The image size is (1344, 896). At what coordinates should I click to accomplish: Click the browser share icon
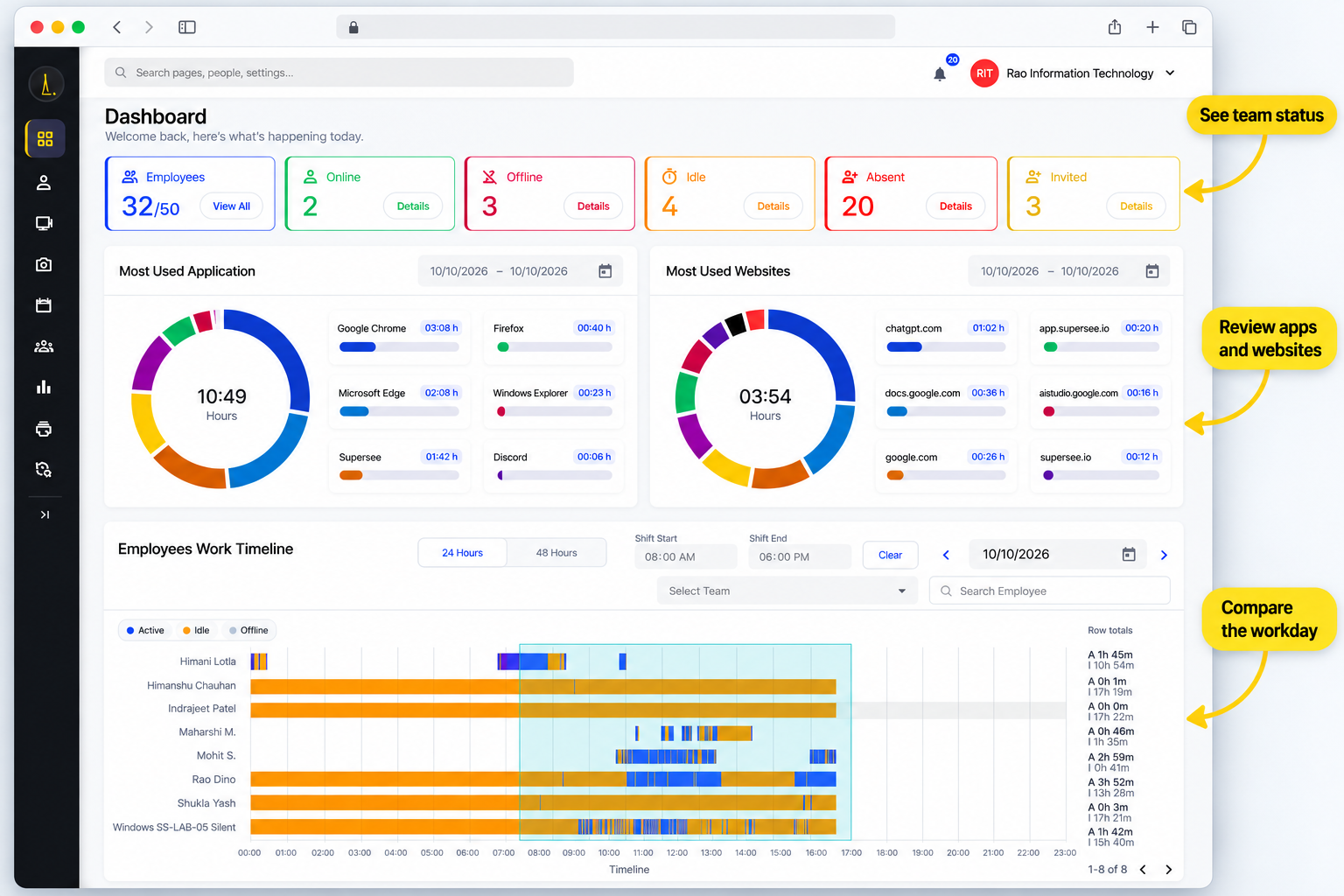click(1115, 27)
